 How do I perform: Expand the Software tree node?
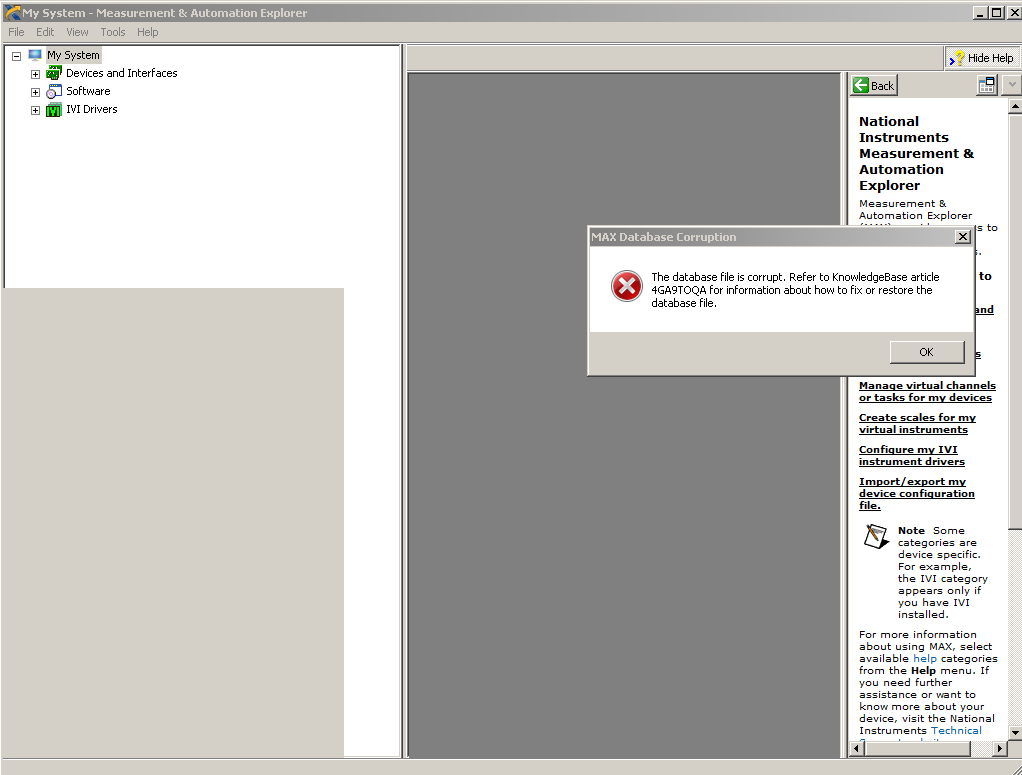[x=35, y=93]
